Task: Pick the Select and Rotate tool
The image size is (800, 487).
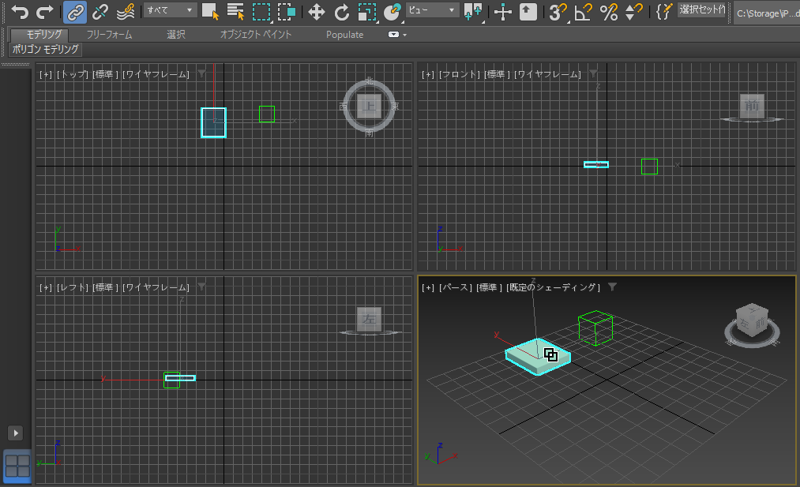Action: 342,12
